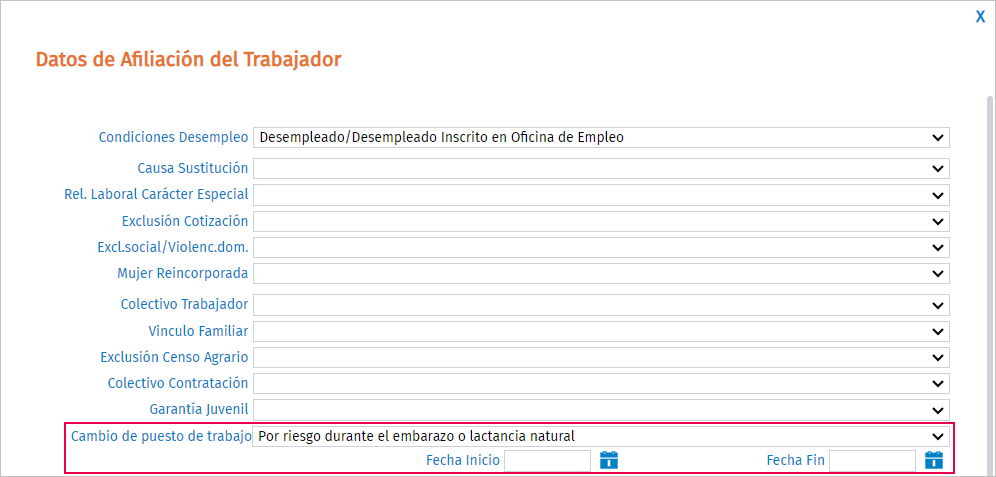The width and height of the screenshot is (996, 477).
Task: Click the Fecha Inicio date field
Action: pyautogui.click(x=548, y=460)
